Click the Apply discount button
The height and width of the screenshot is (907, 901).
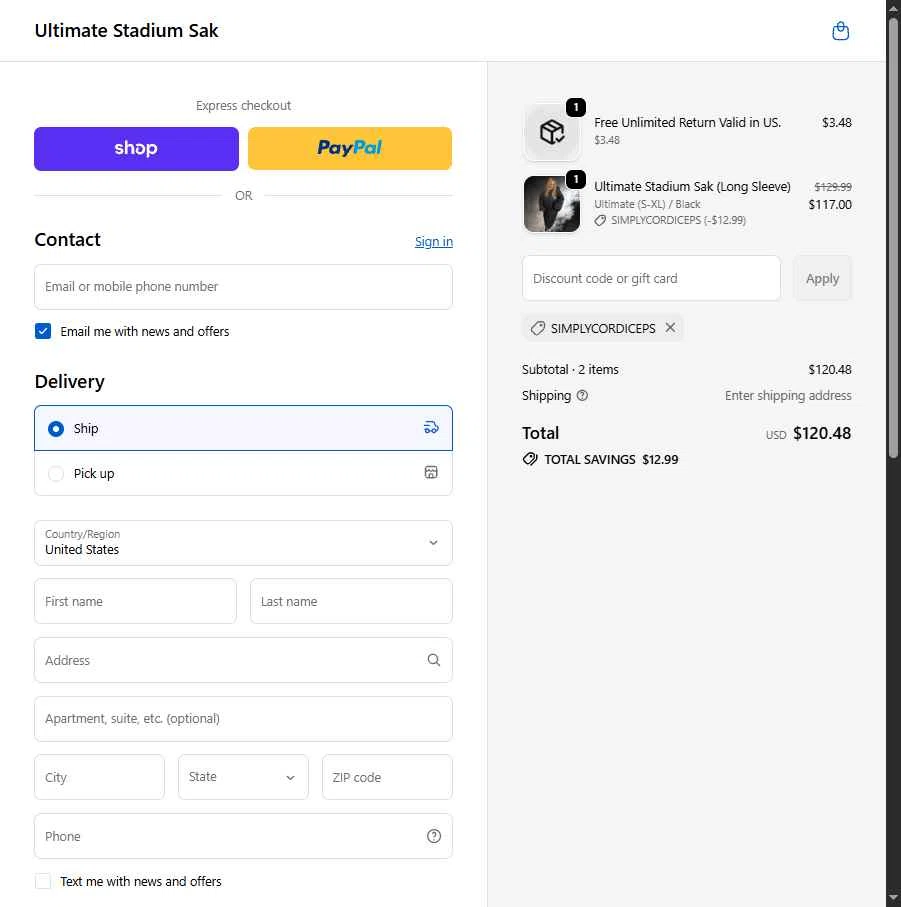click(x=822, y=278)
